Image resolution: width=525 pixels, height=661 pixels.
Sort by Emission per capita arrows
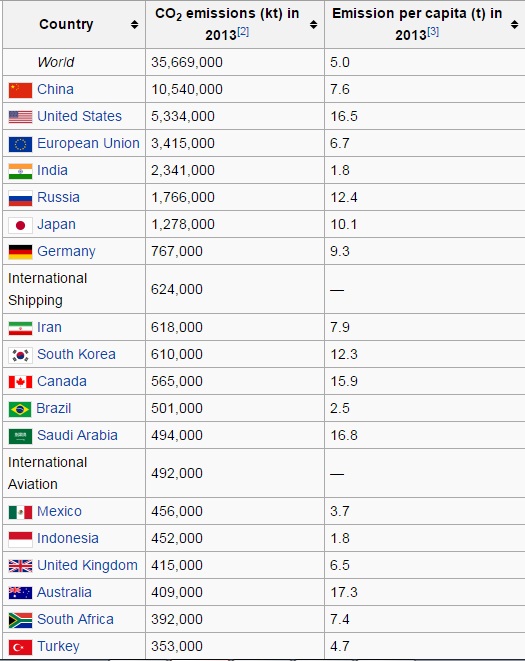514,24
